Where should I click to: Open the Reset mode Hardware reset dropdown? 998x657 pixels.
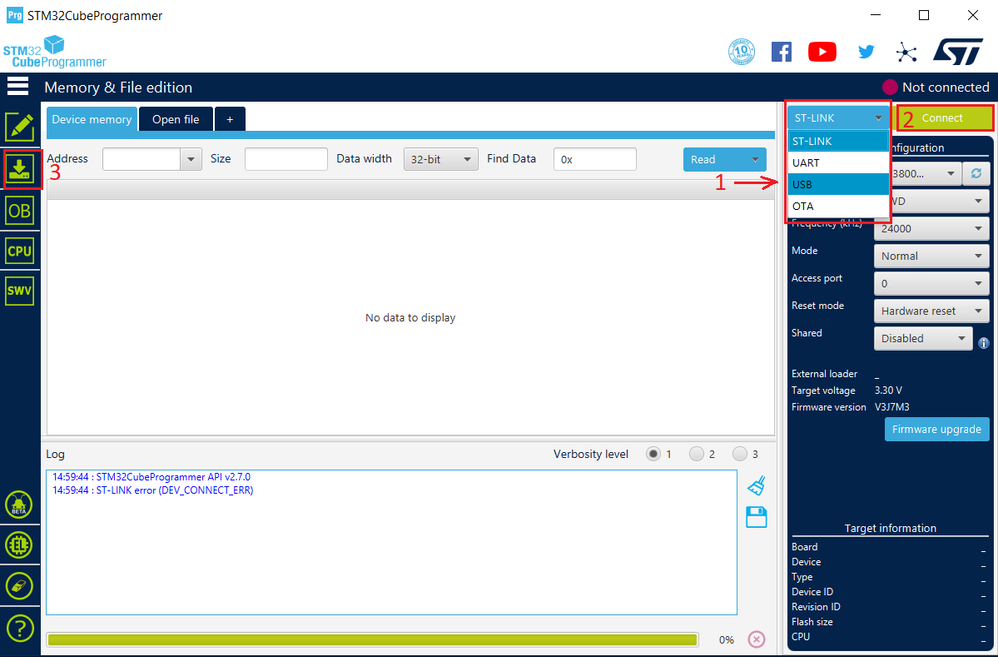pyautogui.click(x=932, y=311)
